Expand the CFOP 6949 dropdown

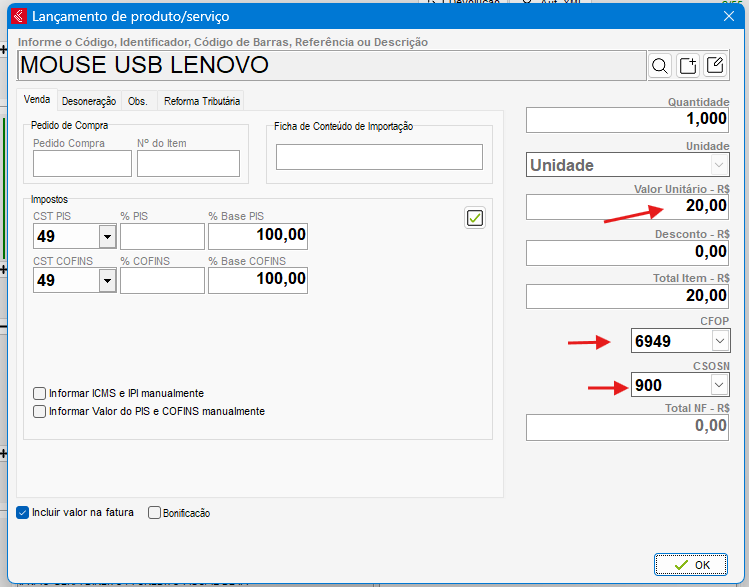coord(720,341)
